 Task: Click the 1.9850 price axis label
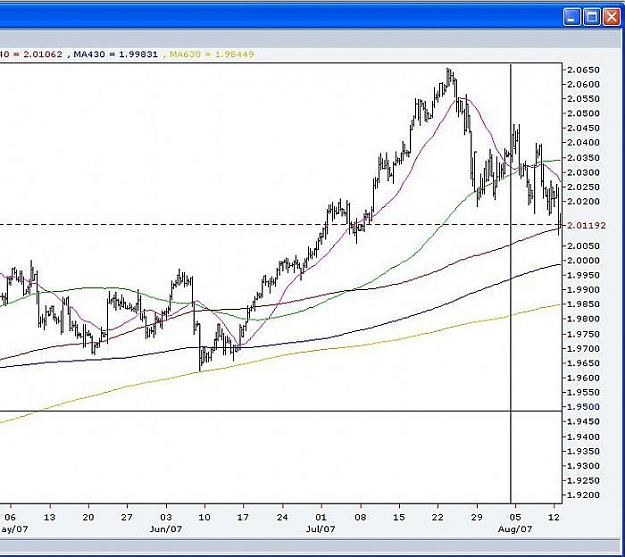click(x=583, y=304)
